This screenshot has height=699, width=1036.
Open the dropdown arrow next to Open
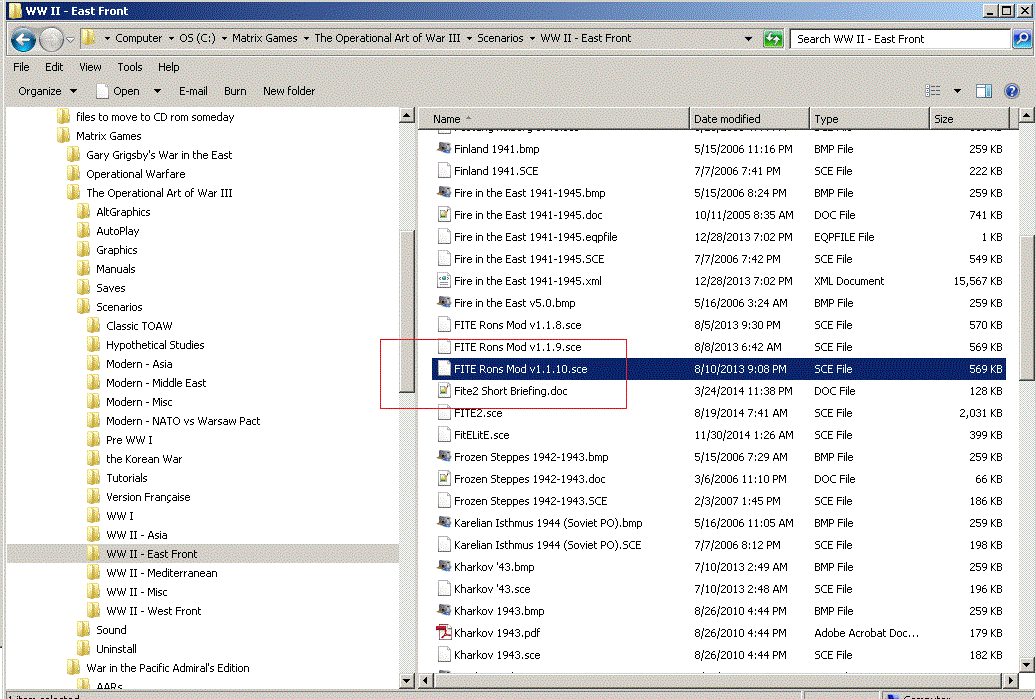coord(157,91)
